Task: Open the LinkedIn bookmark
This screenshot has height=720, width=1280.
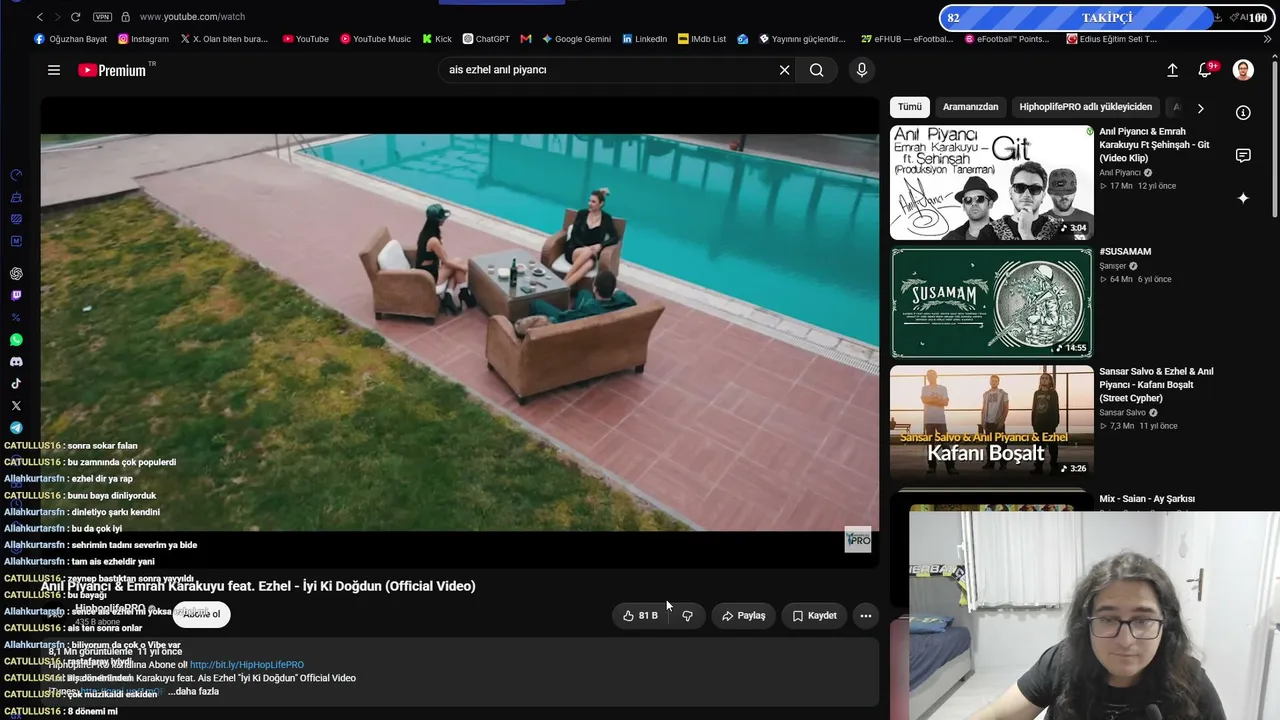Action: pyautogui.click(x=644, y=39)
